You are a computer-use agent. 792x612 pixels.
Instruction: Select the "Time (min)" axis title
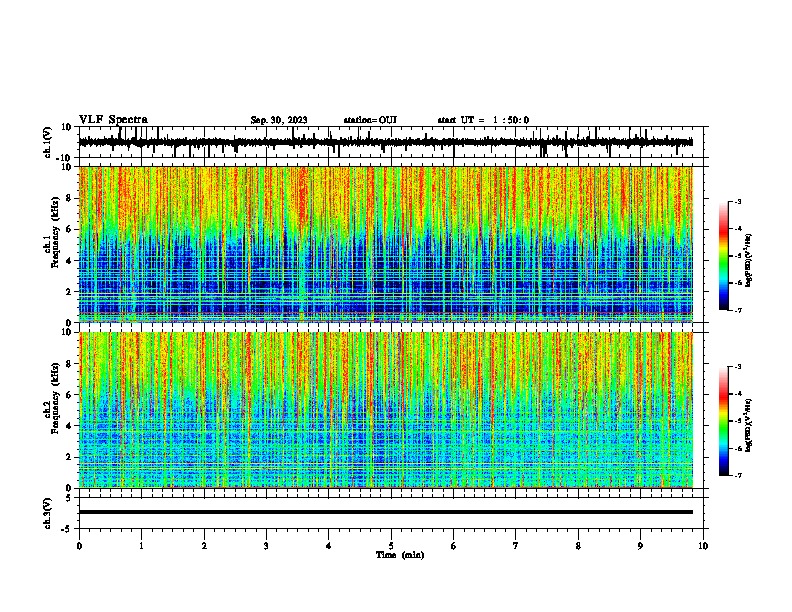pyautogui.click(x=400, y=555)
